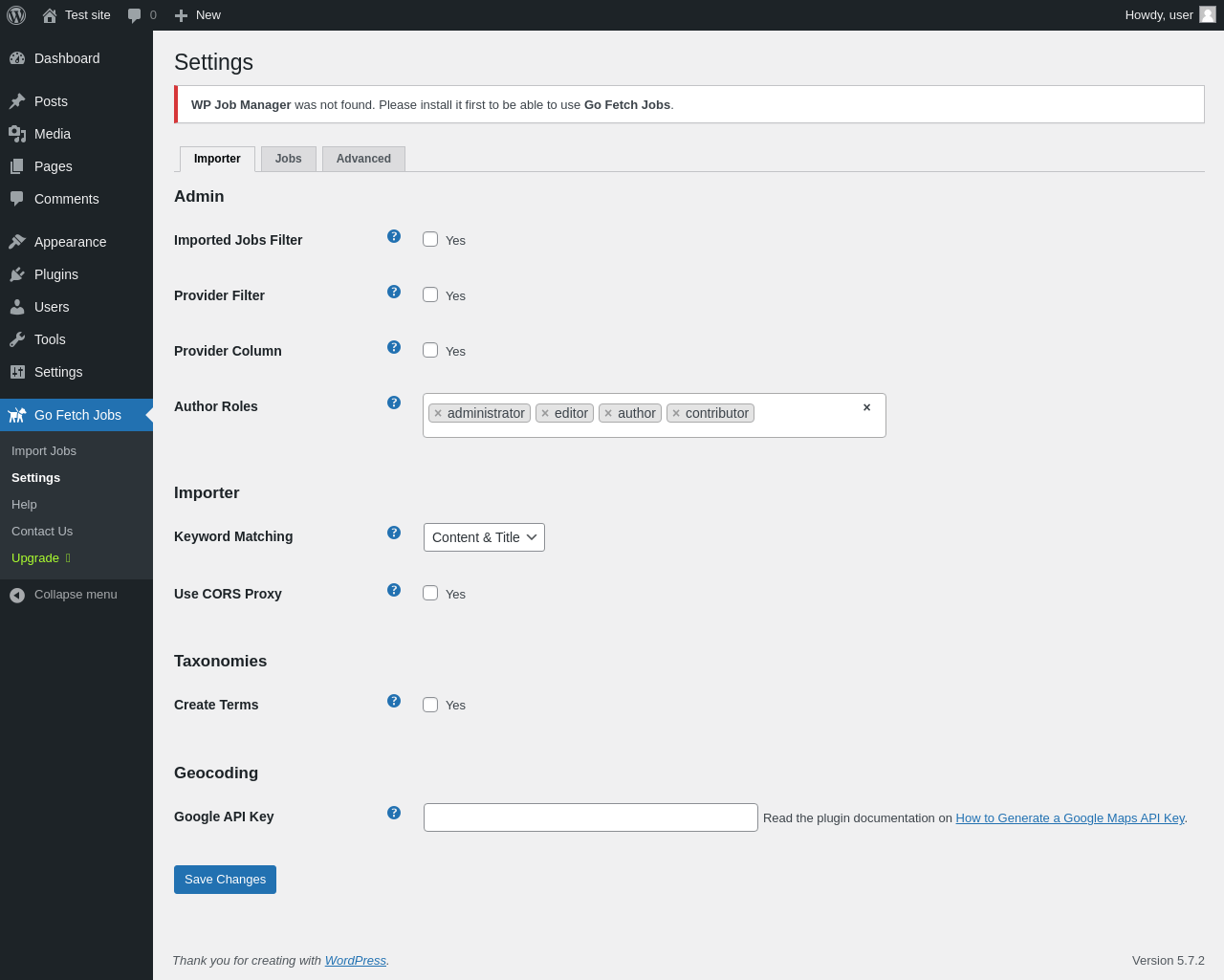Clear all Author Roles selections
1224x980 pixels.
(866, 407)
